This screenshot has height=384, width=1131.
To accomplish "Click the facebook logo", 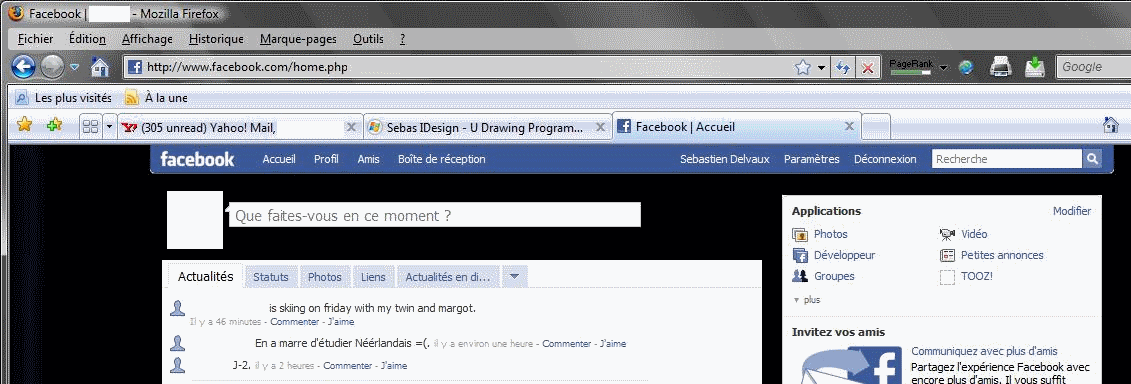I will [197, 159].
